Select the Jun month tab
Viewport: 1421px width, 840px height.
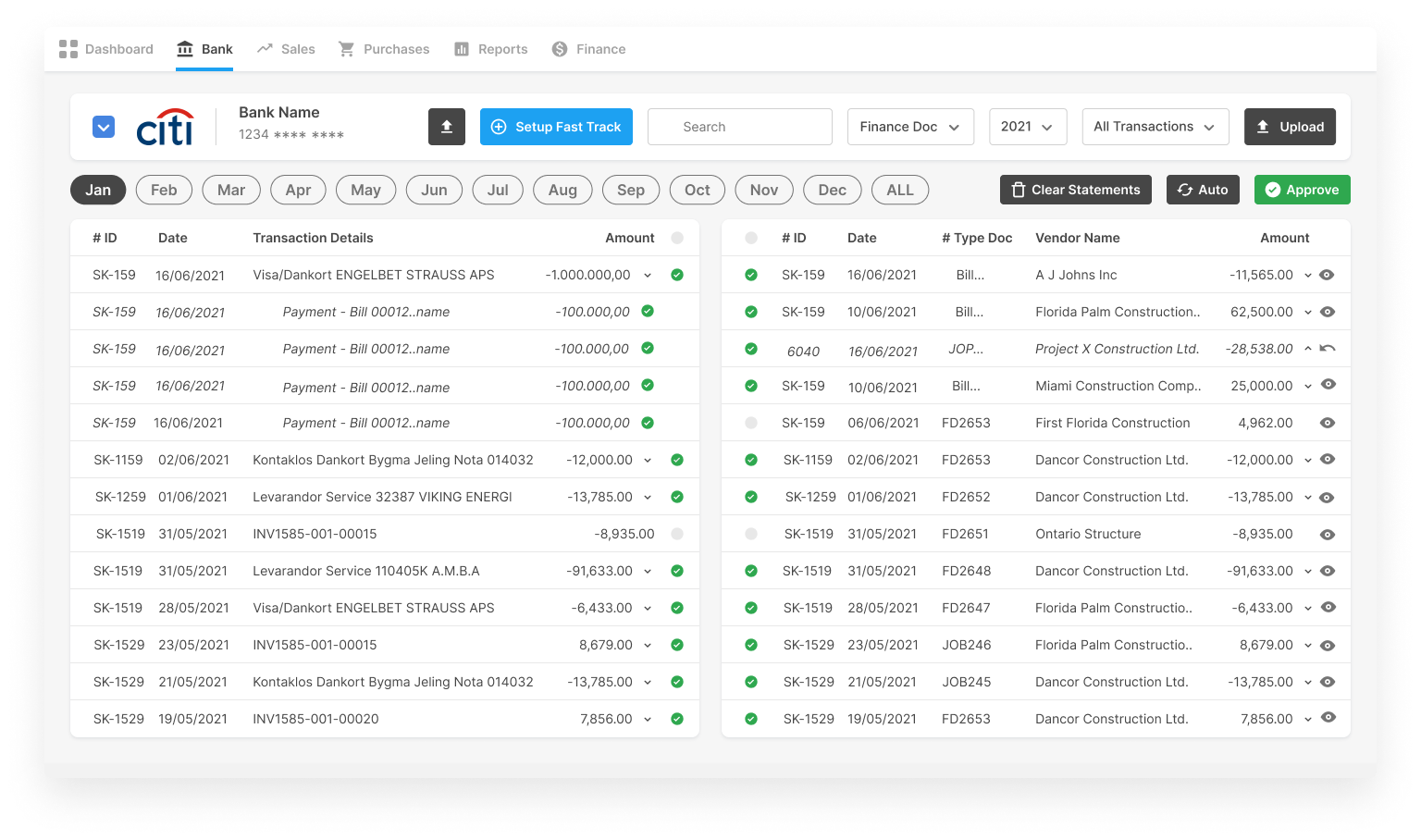click(x=434, y=190)
